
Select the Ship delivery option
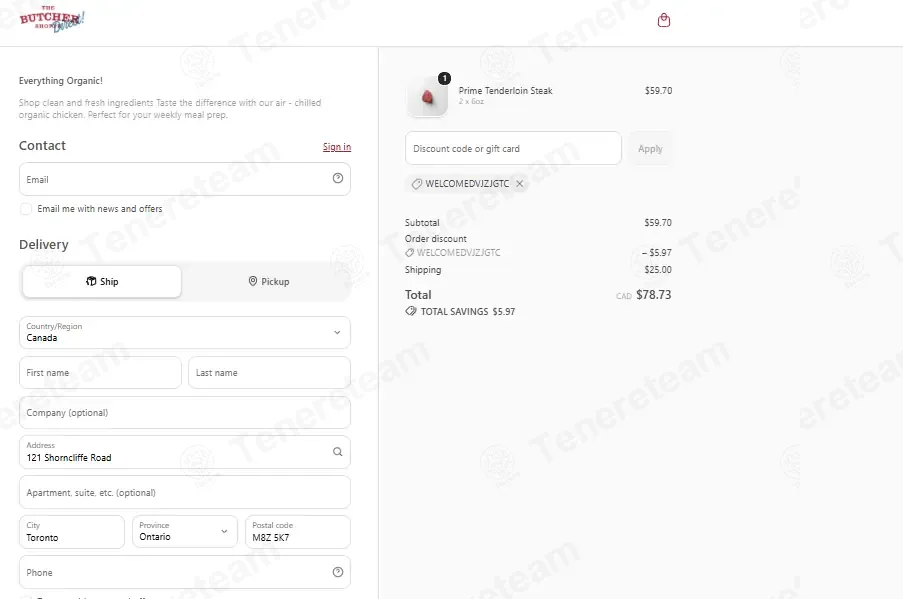102,282
